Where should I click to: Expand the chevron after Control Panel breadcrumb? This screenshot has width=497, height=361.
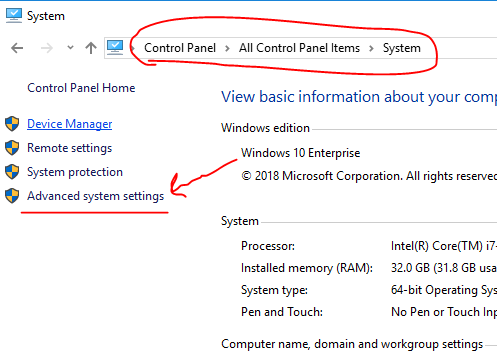[x=227, y=49]
